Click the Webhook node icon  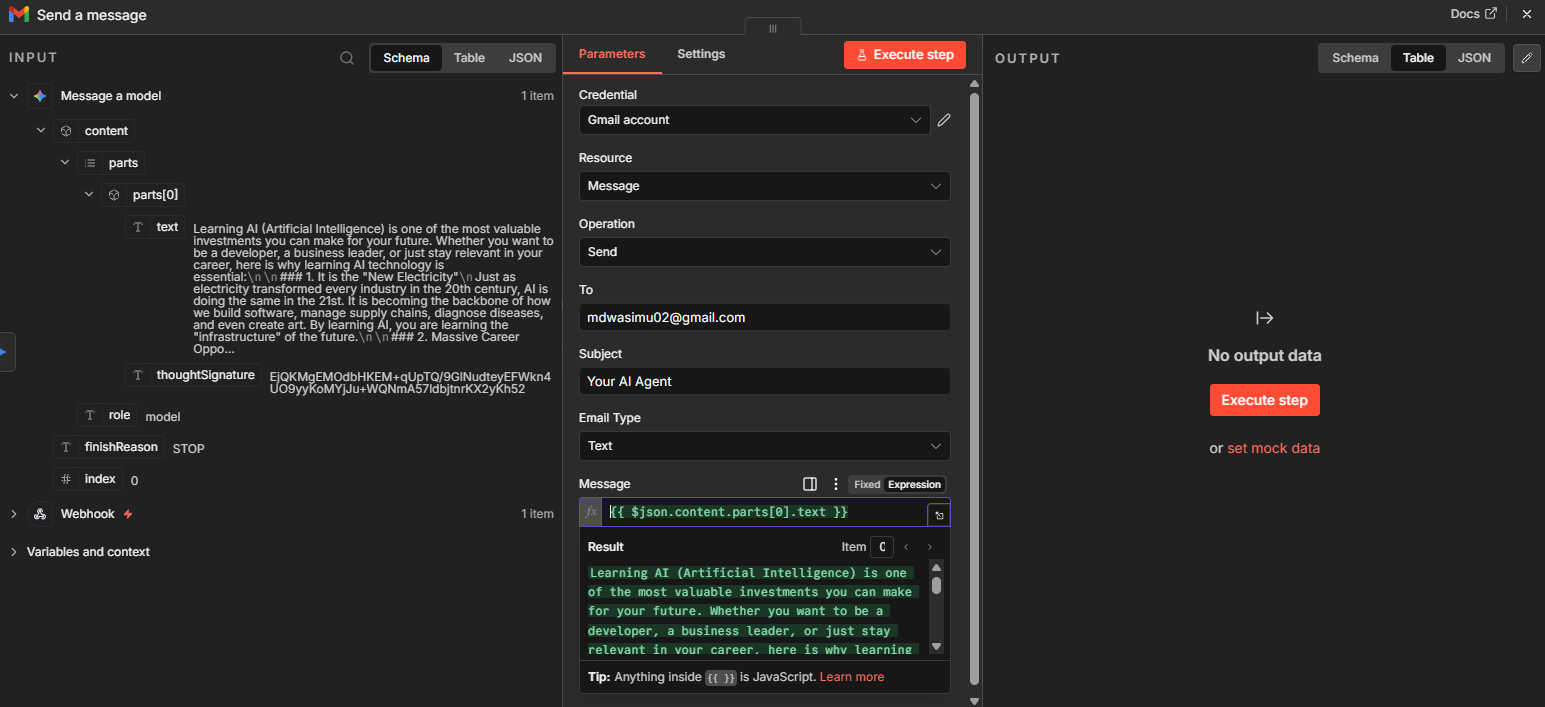pyautogui.click(x=40, y=514)
